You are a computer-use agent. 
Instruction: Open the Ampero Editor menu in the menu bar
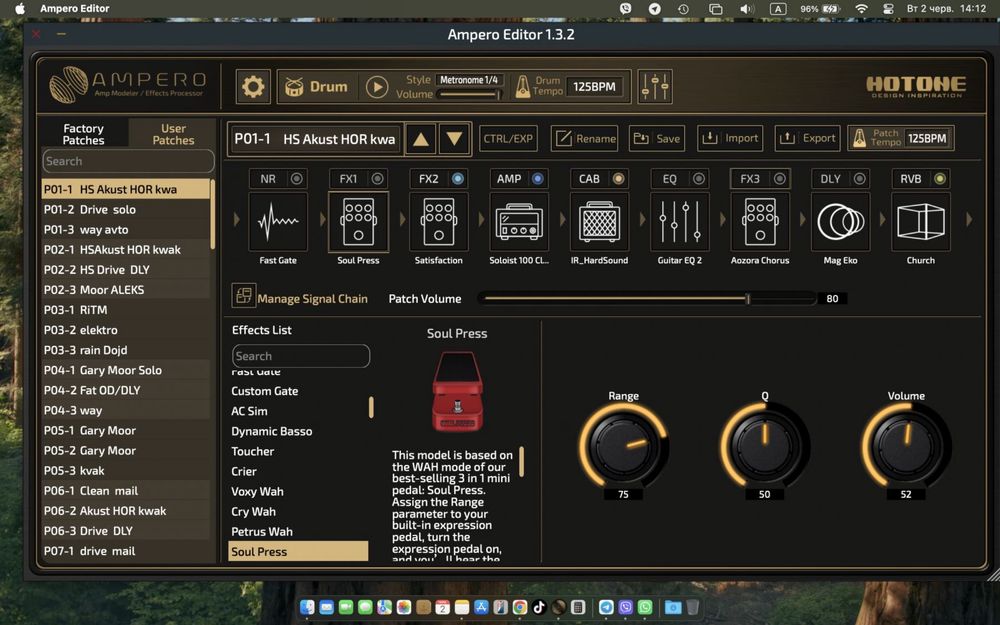click(75, 9)
